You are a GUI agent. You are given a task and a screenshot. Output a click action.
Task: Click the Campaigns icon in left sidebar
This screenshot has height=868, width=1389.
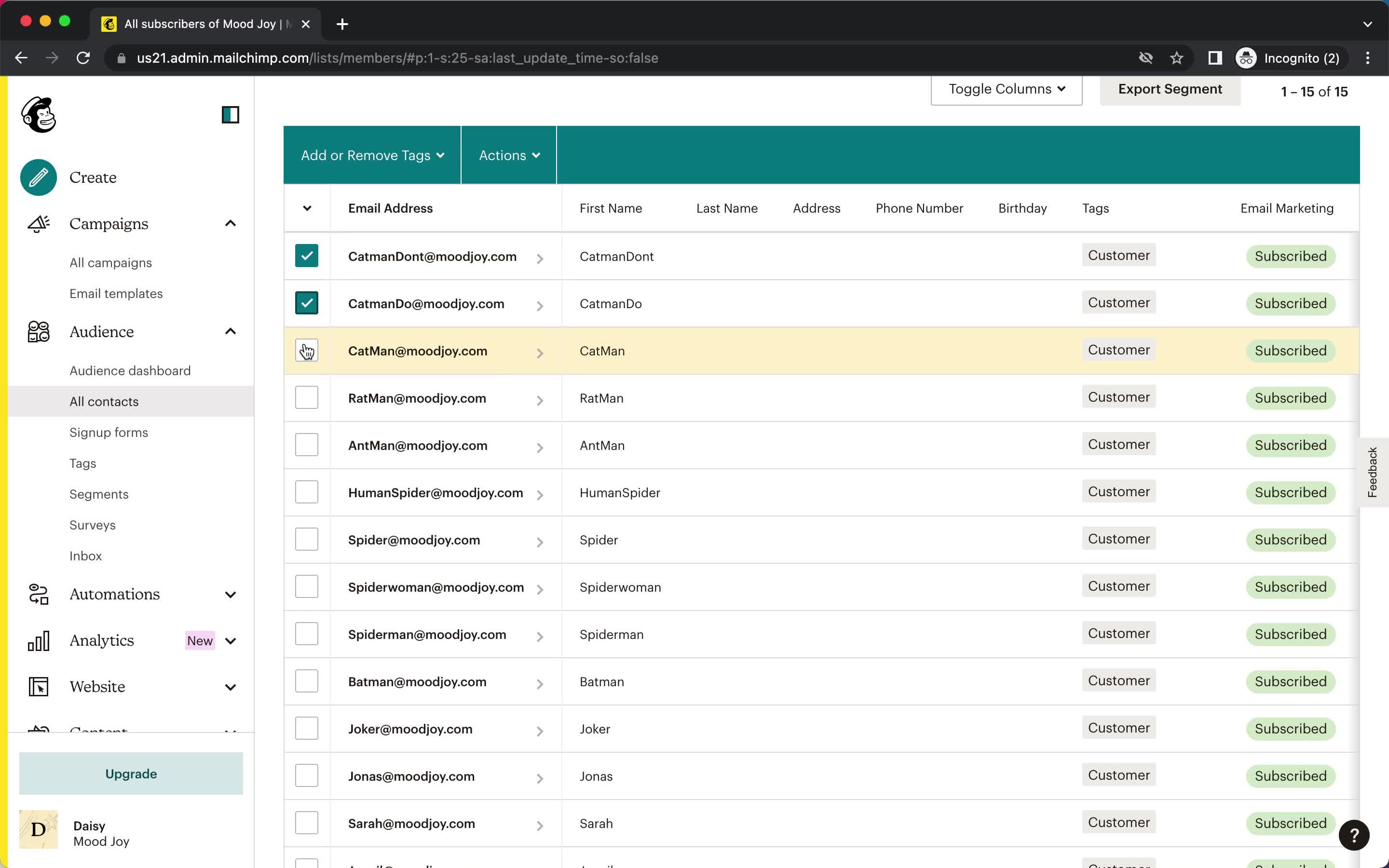[x=38, y=222]
